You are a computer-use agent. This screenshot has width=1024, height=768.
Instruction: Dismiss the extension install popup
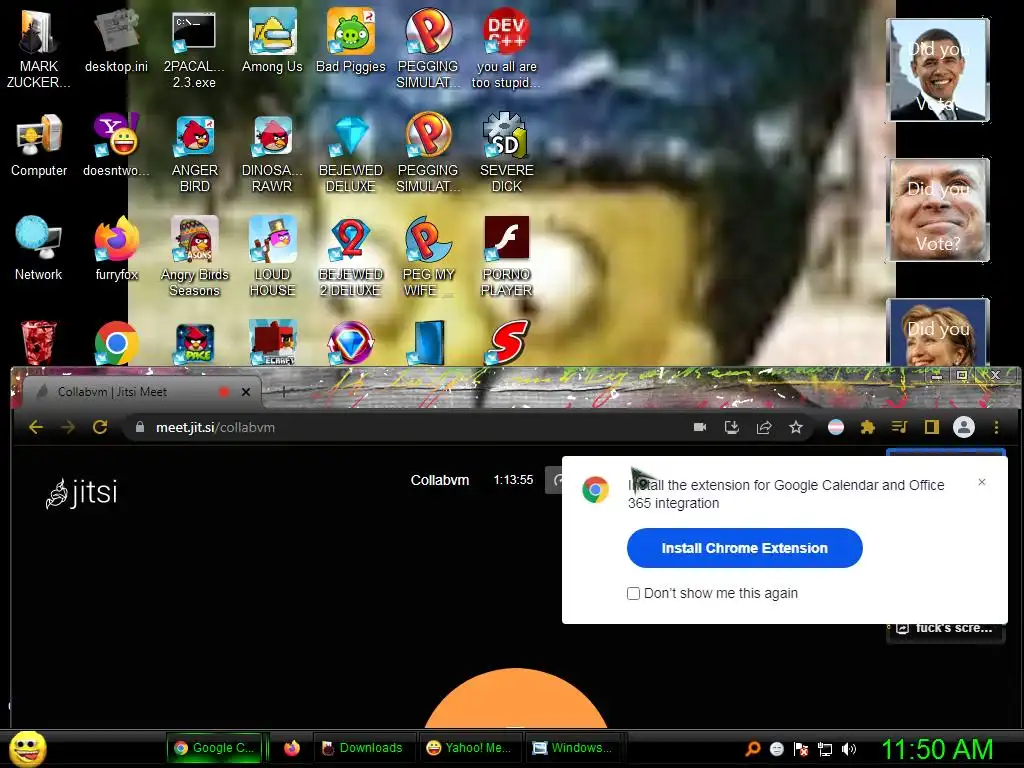point(982,482)
